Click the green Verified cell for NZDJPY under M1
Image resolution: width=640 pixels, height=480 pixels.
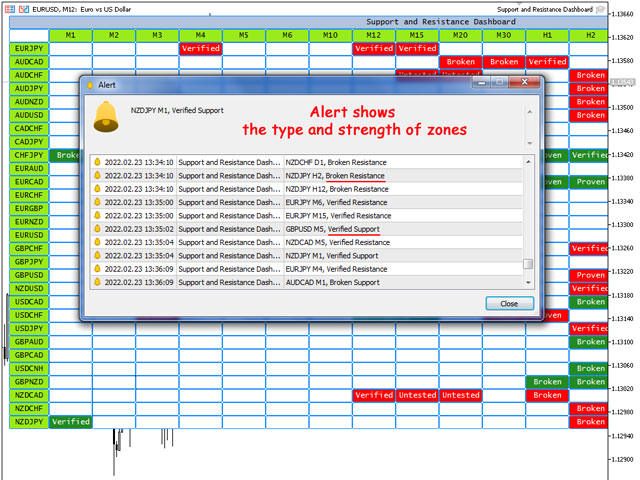(x=71, y=422)
